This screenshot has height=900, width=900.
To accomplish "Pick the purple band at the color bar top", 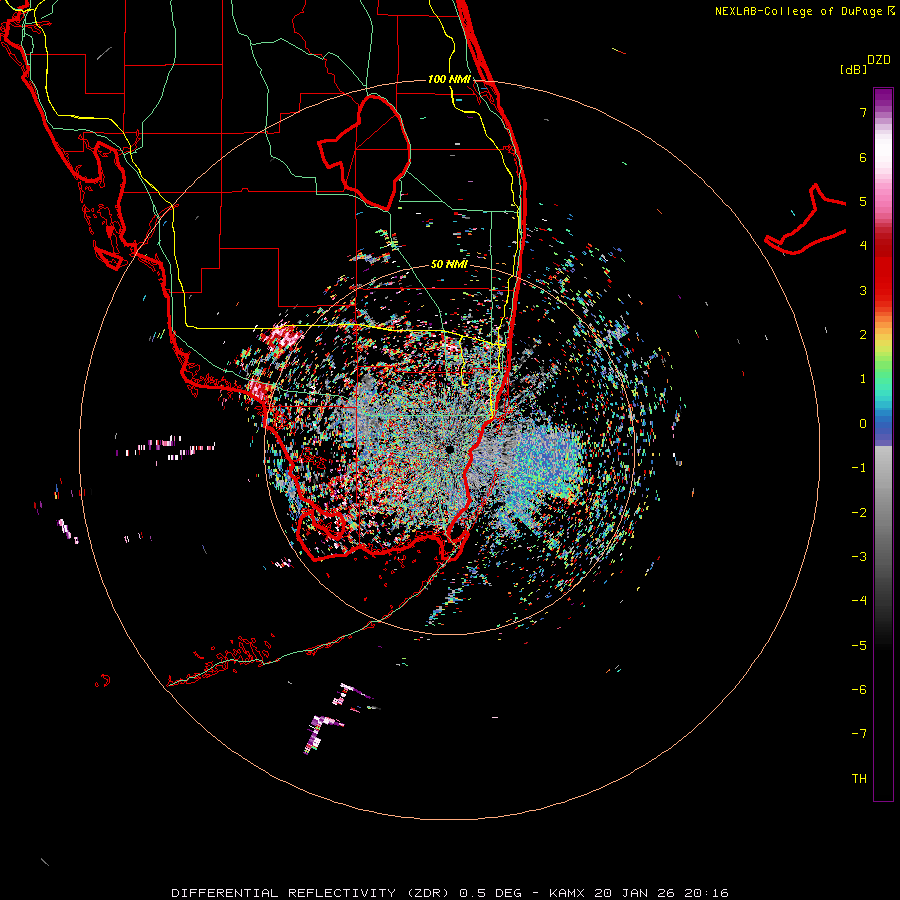I will pos(883,98).
